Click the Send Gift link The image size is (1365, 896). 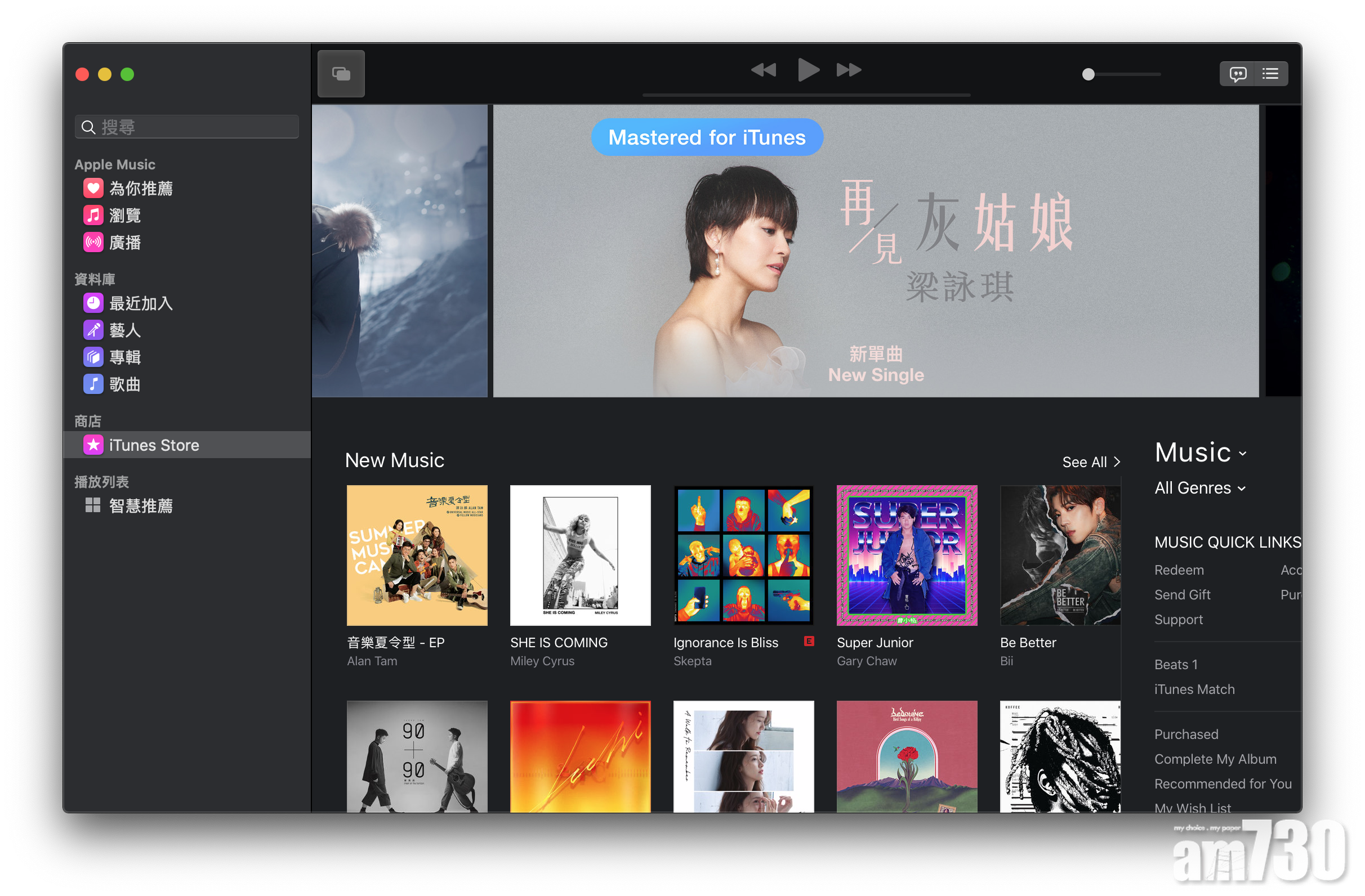(1182, 594)
